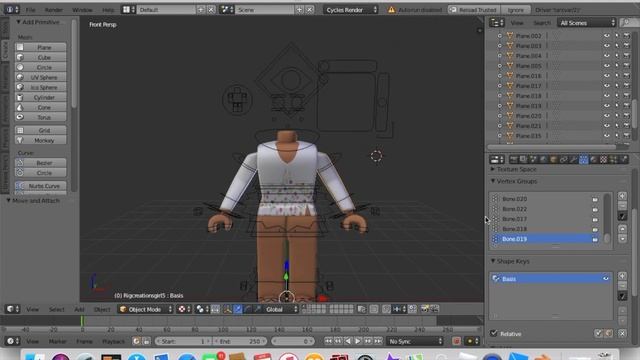Toggle renderability of Plane.005
The width and height of the screenshot is (640, 360).
click(x=627, y=66)
